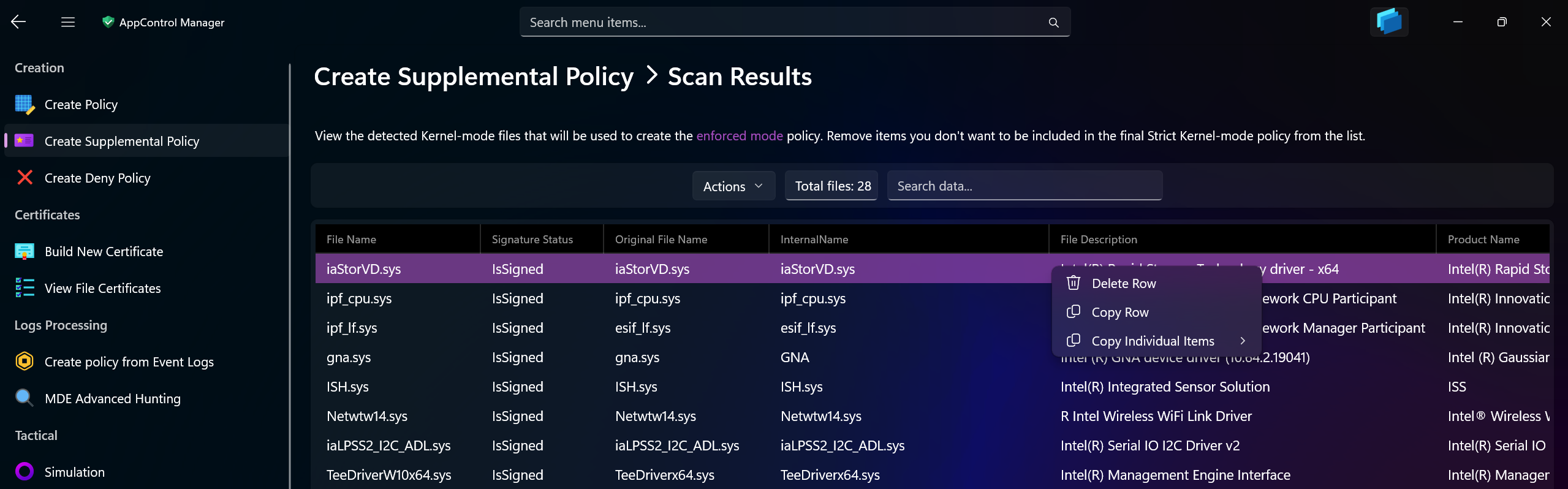Click the MDE Advanced Hunting magnifier icon

pyautogui.click(x=24, y=398)
